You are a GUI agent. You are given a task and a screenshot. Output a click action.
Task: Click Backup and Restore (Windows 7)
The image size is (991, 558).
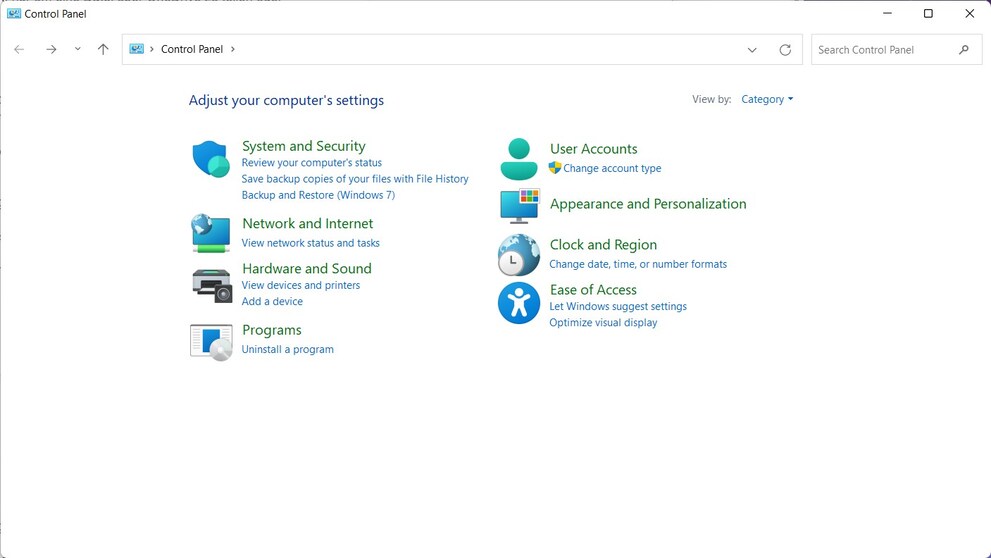[318, 195]
